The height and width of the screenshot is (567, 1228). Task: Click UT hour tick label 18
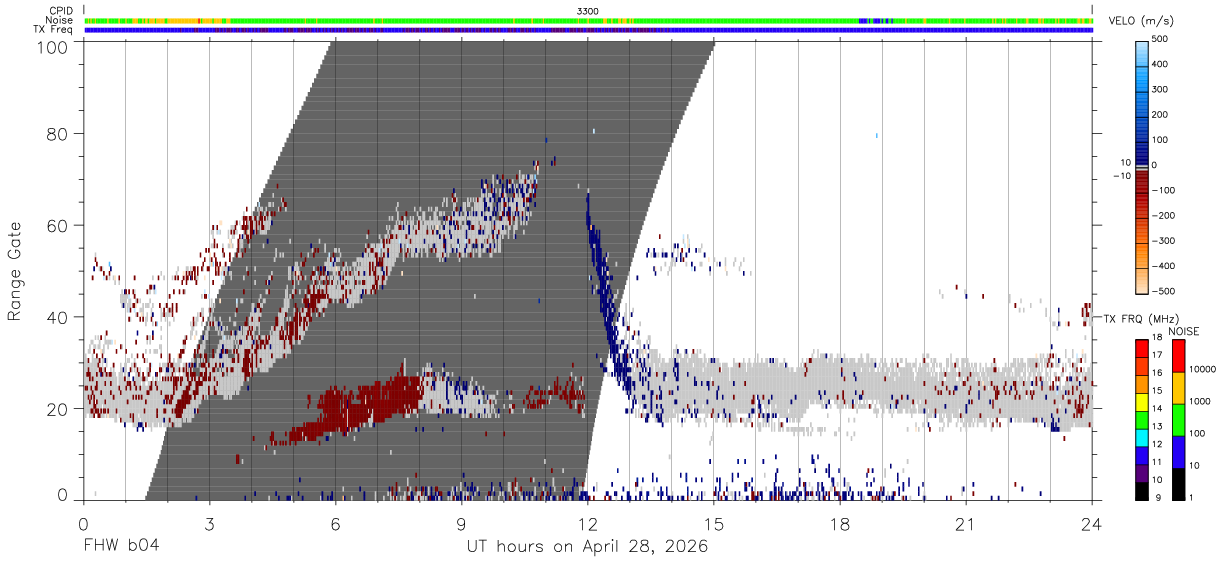pos(839,525)
